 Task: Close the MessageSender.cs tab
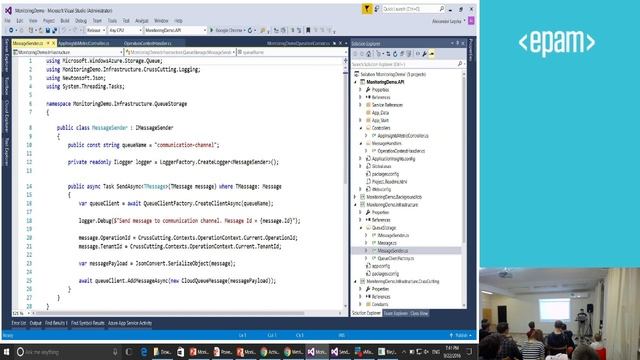(53, 43)
